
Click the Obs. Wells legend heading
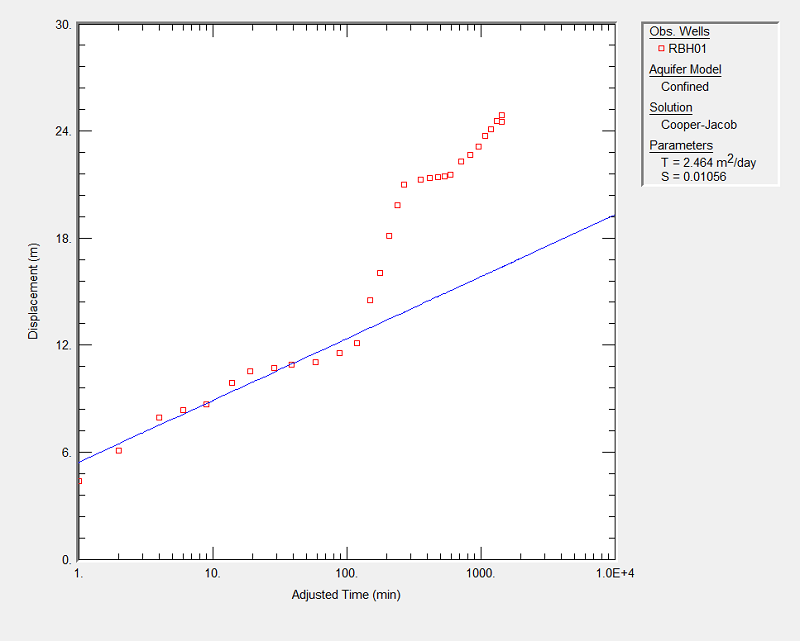click(679, 31)
